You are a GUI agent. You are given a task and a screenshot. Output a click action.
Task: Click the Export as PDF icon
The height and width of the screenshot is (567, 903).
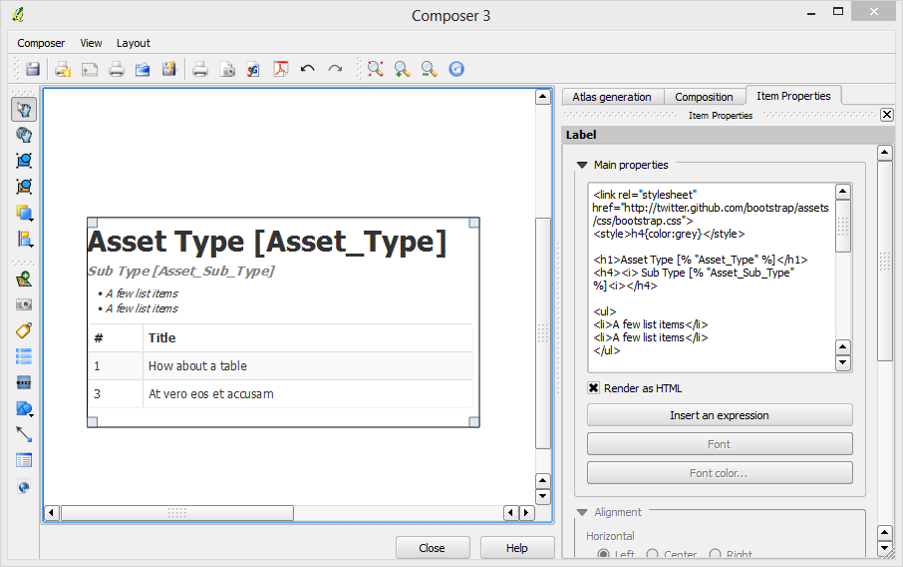click(282, 69)
